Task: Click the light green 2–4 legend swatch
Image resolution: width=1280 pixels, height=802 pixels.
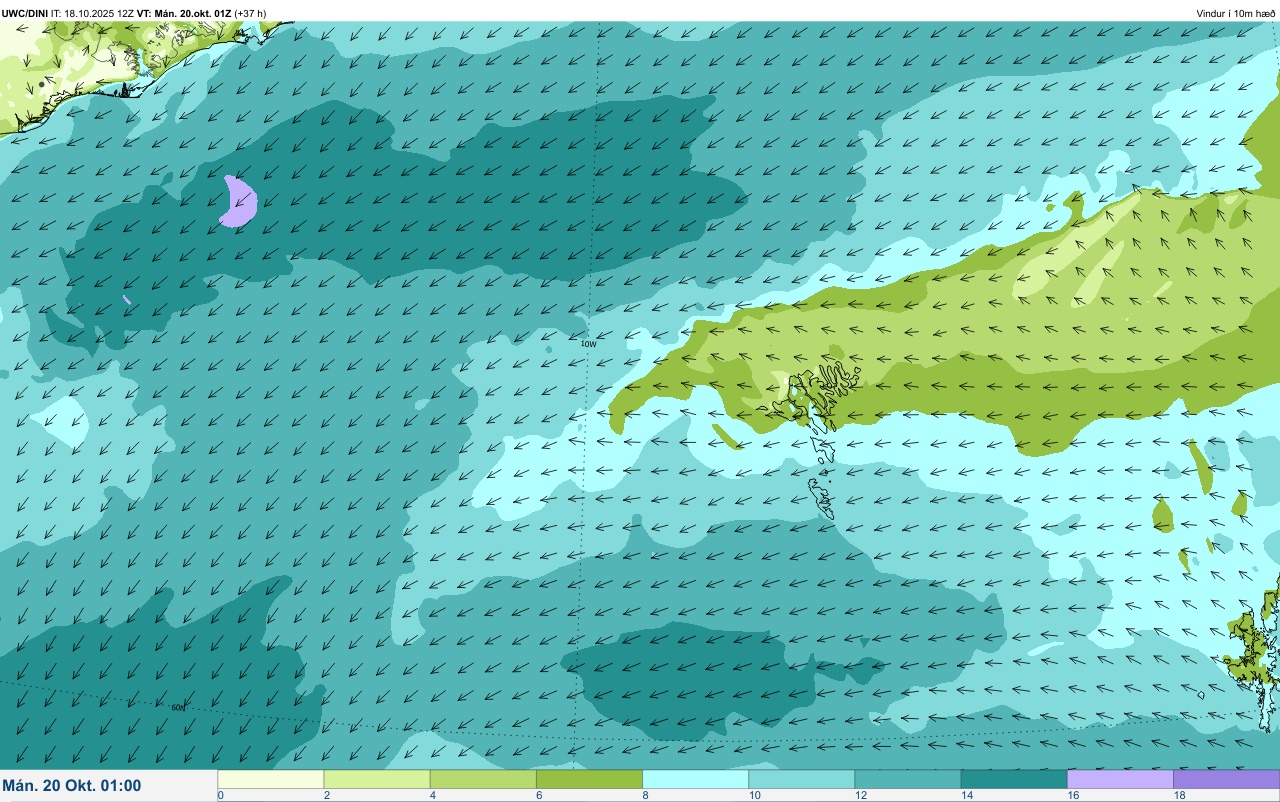Action: 377,779
